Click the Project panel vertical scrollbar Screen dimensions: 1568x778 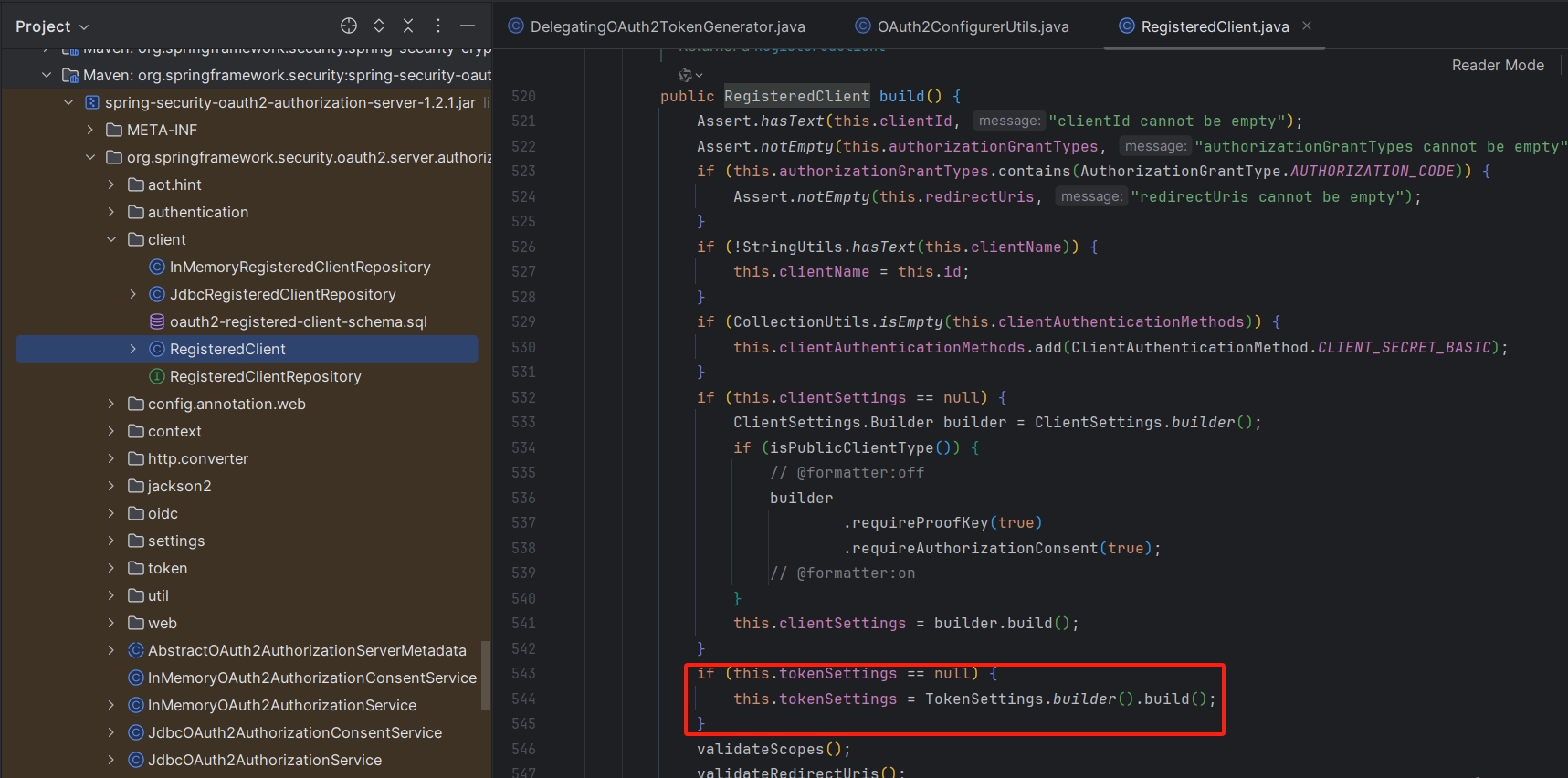(x=486, y=674)
